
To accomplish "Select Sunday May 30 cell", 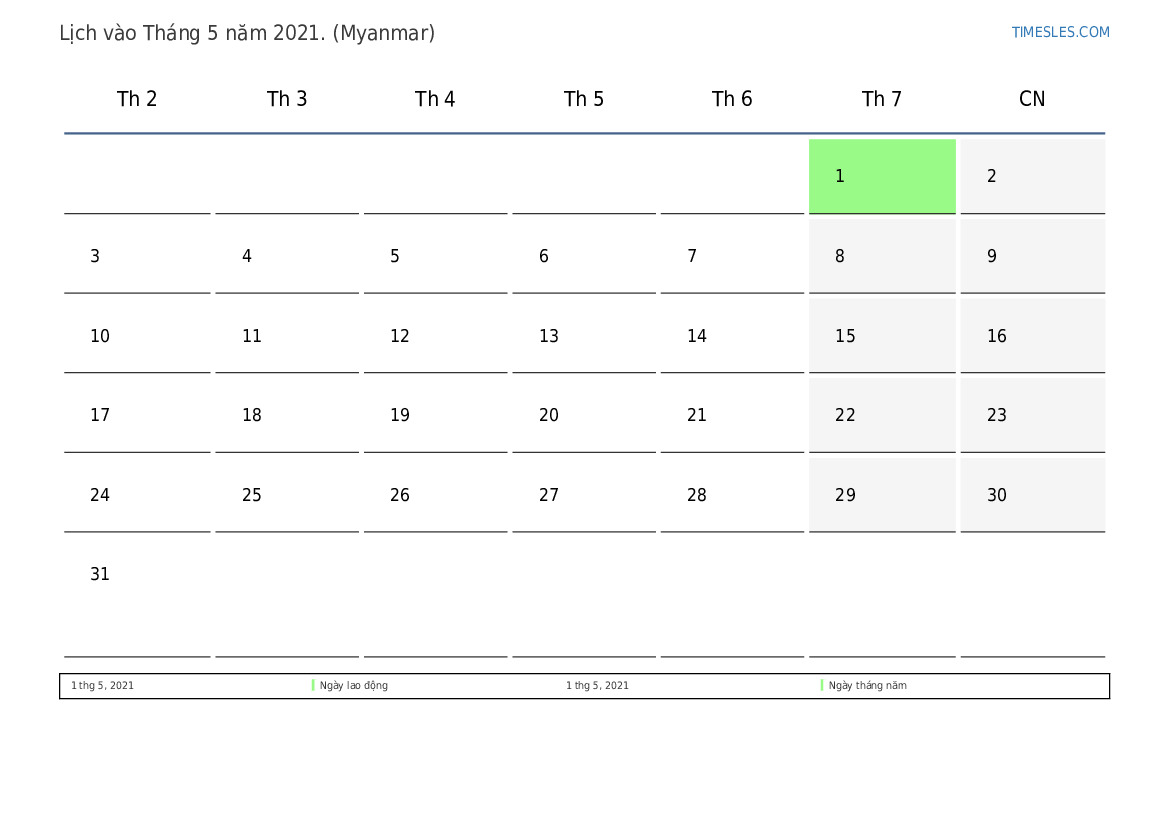I will [1031, 495].
